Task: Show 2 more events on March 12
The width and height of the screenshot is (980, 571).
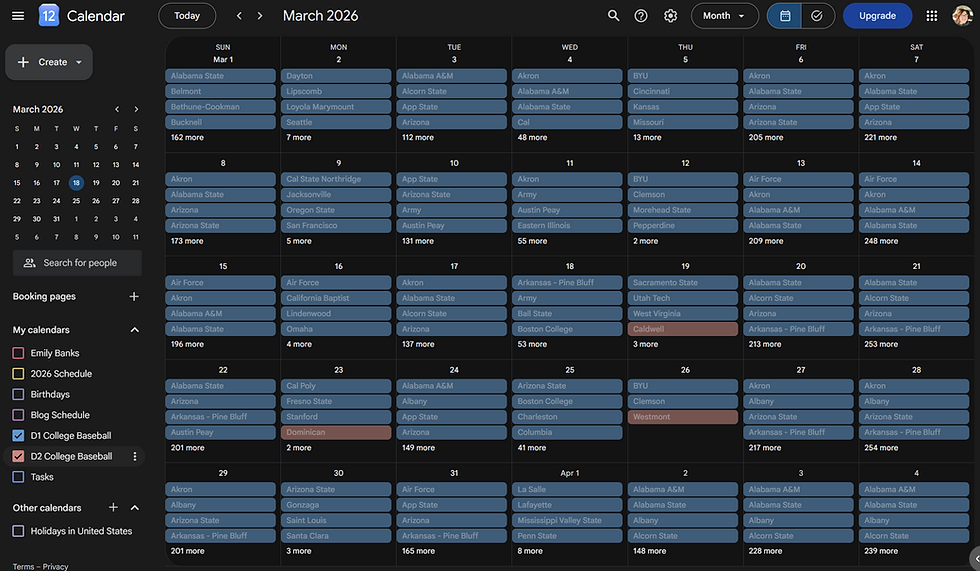Action: click(645, 241)
